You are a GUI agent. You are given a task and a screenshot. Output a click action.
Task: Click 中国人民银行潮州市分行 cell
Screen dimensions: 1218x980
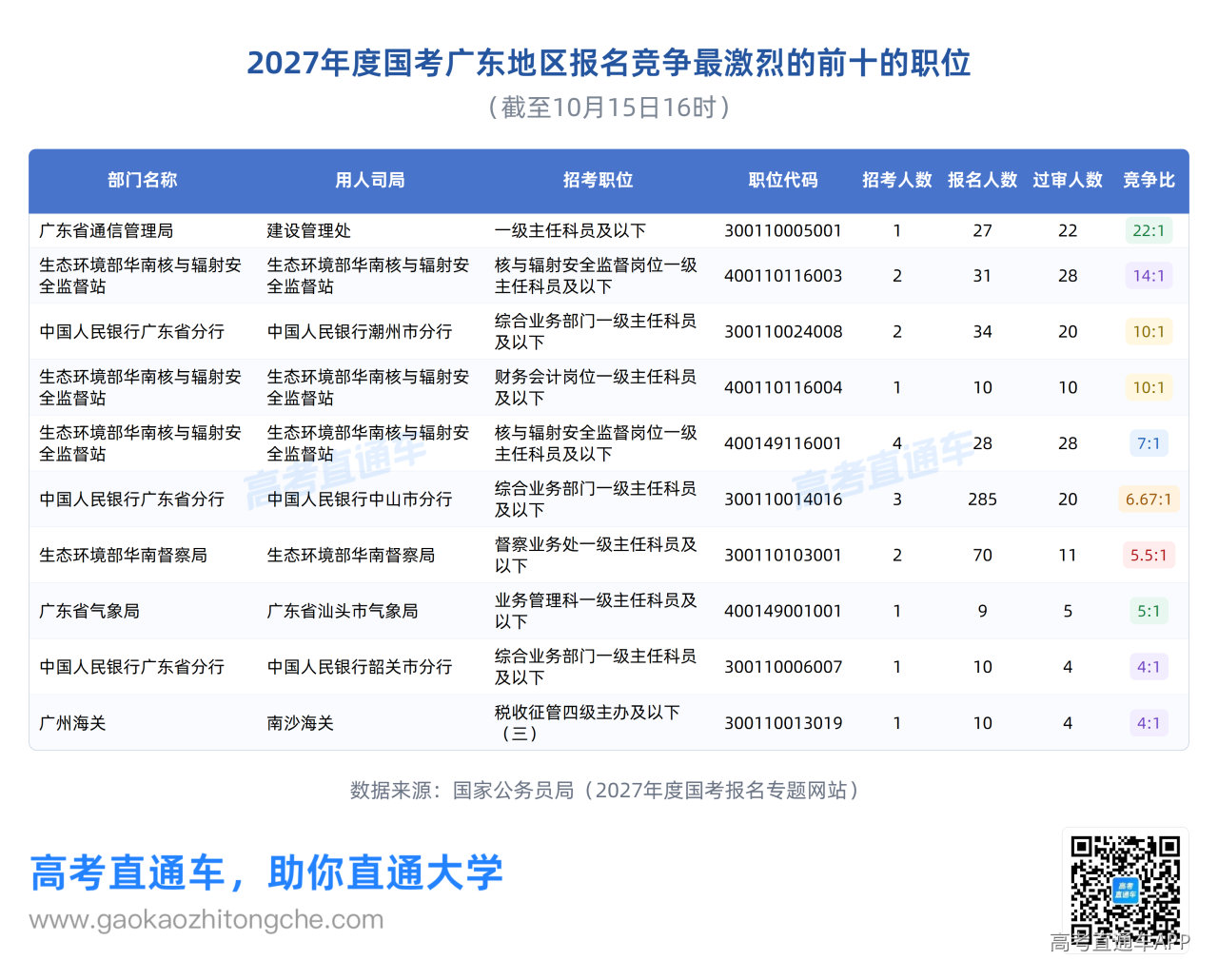point(360,332)
